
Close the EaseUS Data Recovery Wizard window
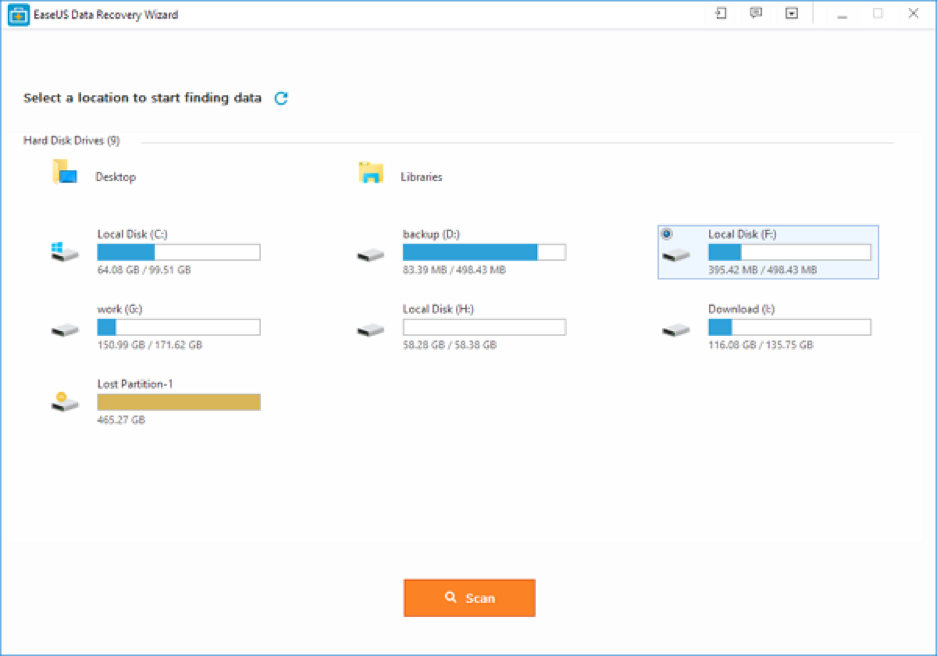pos(913,14)
